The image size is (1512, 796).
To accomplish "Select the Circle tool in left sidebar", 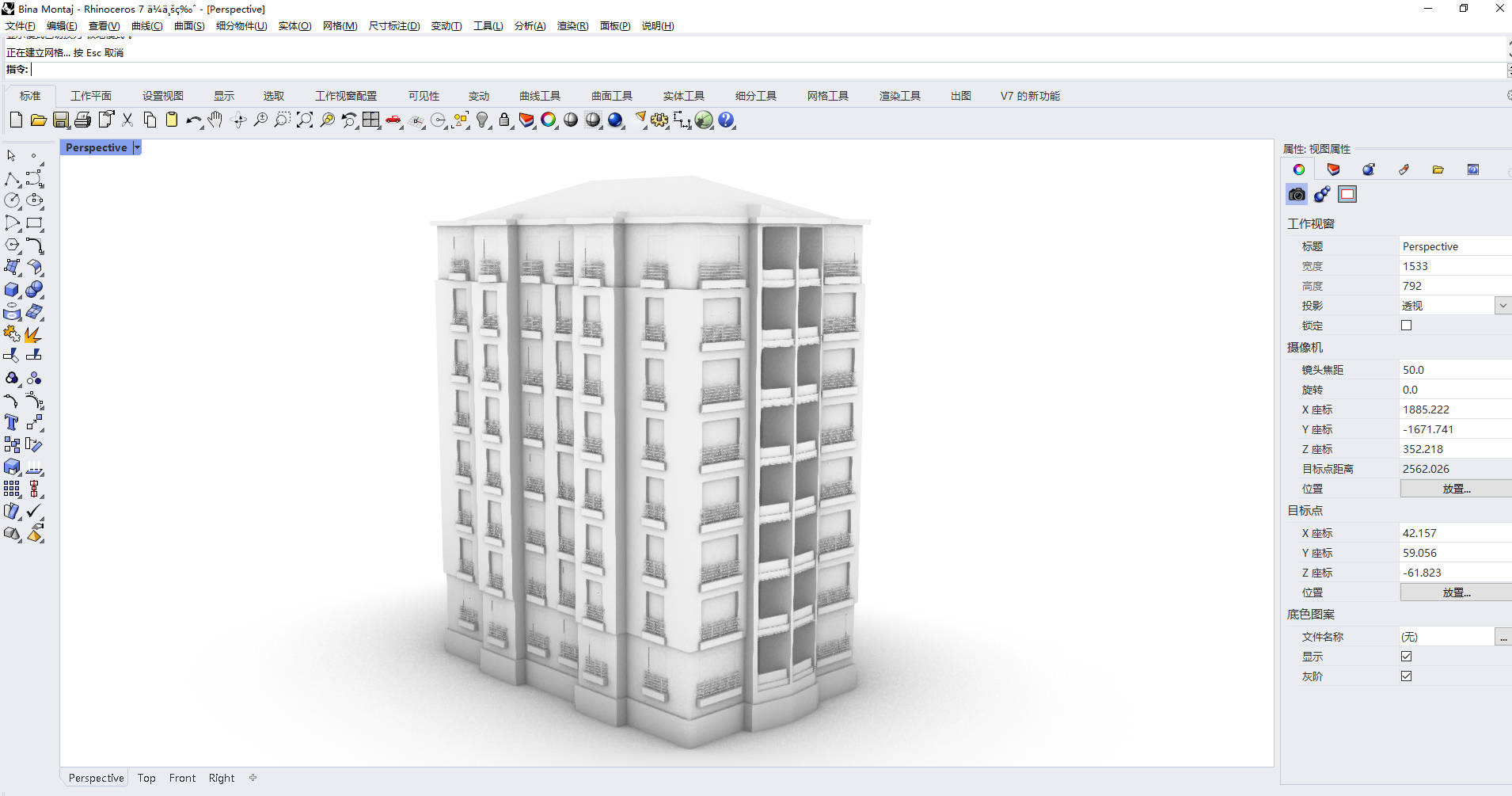I will (x=12, y=200).
